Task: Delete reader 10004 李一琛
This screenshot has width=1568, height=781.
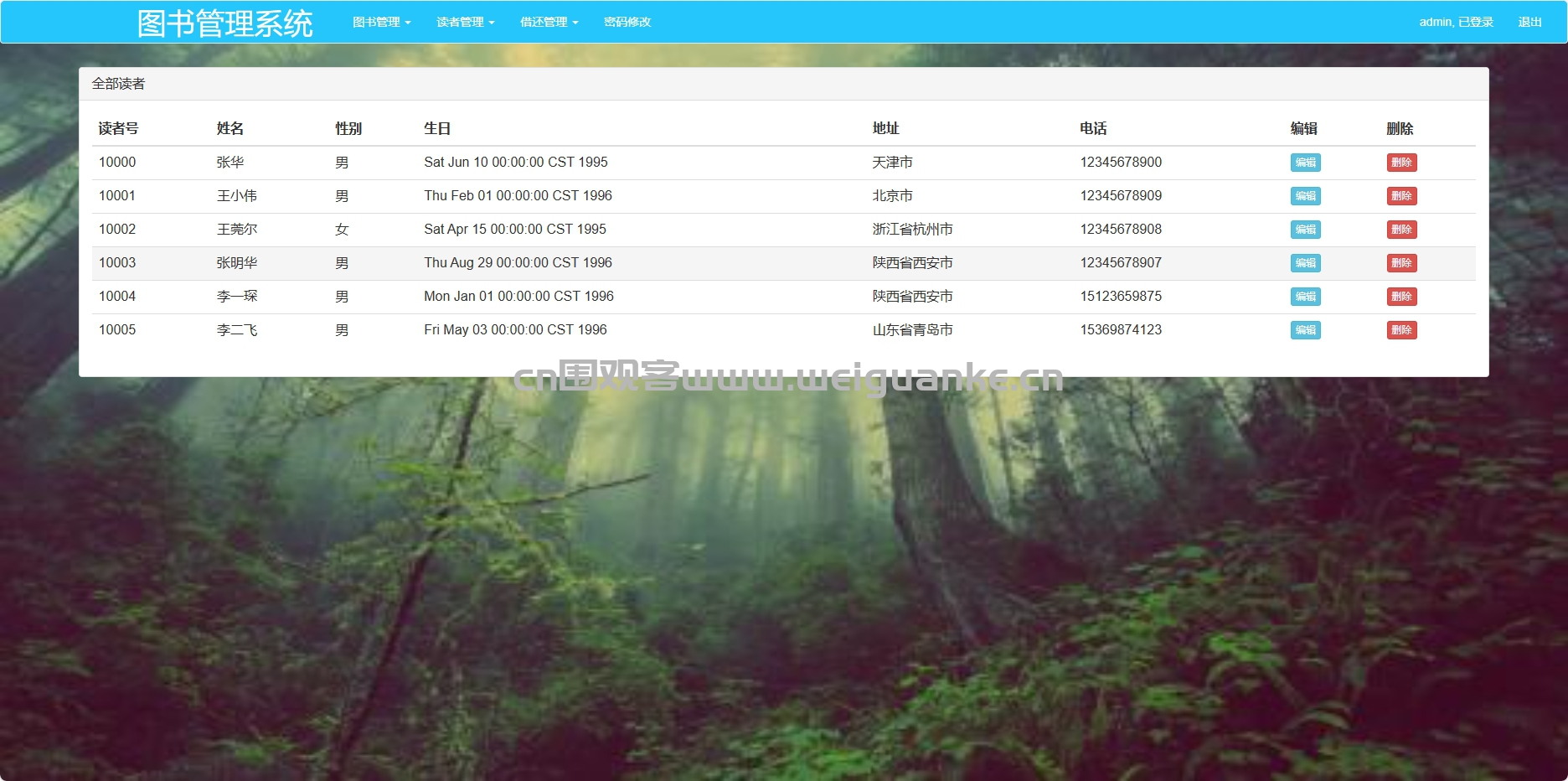Action: 1402,297
